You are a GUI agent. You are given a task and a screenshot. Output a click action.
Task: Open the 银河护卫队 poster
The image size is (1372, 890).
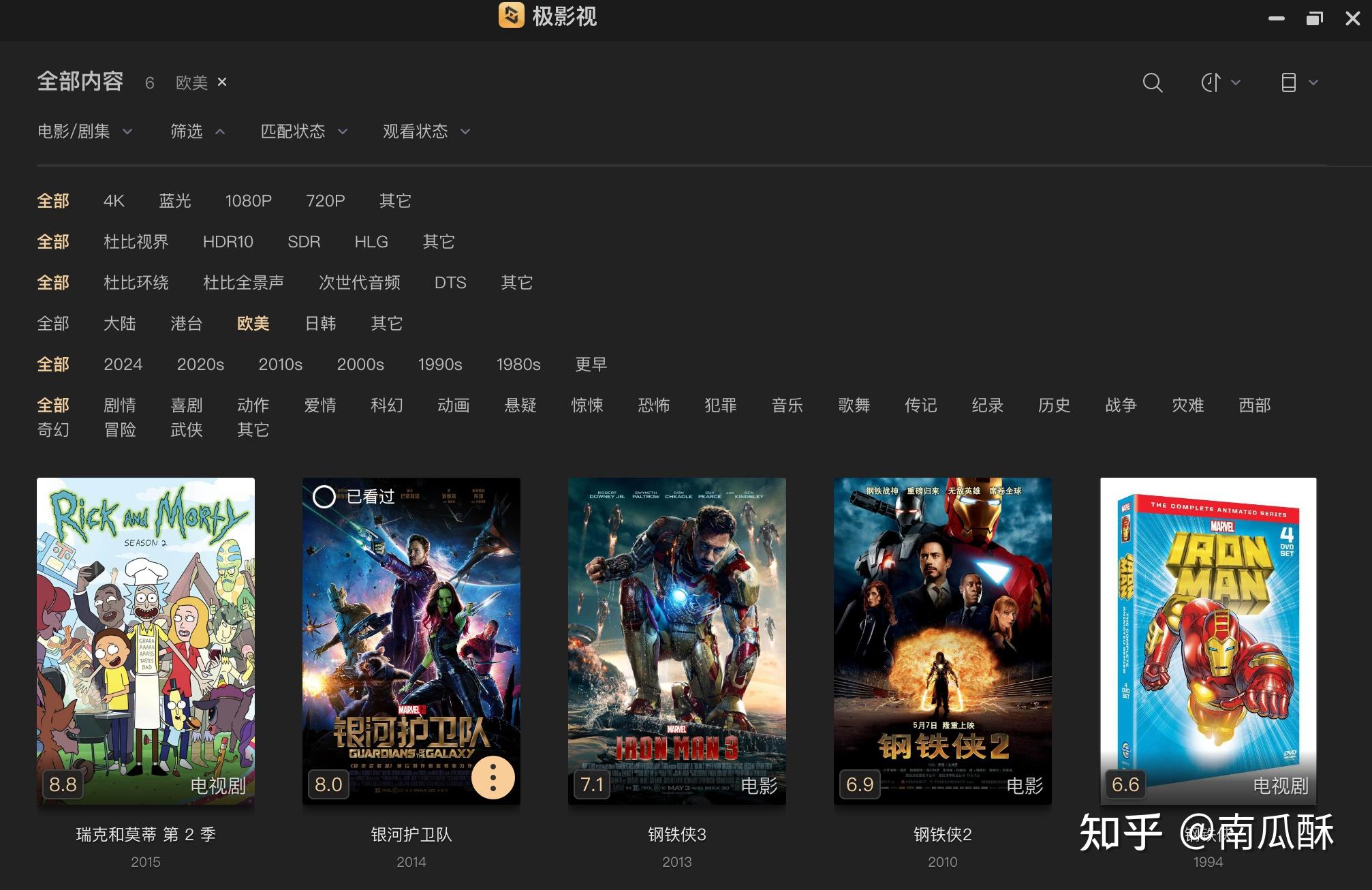[411, 641]
